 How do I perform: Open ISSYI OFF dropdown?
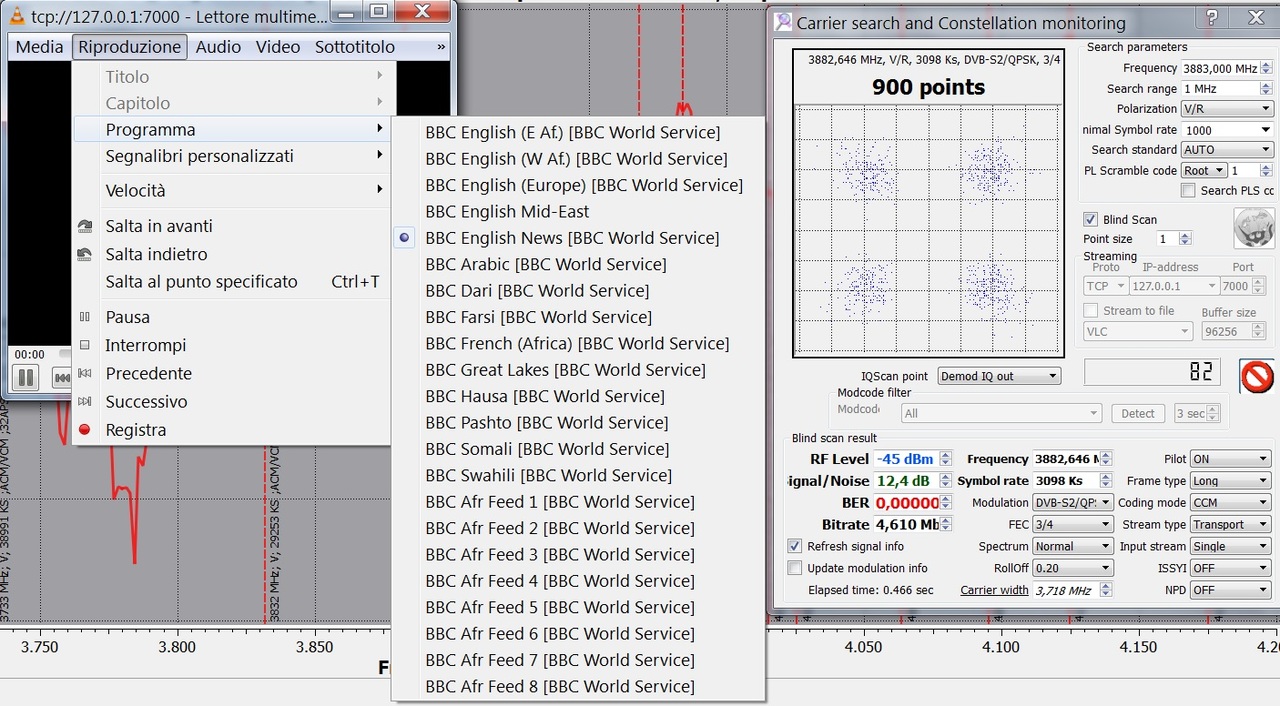1230,568
